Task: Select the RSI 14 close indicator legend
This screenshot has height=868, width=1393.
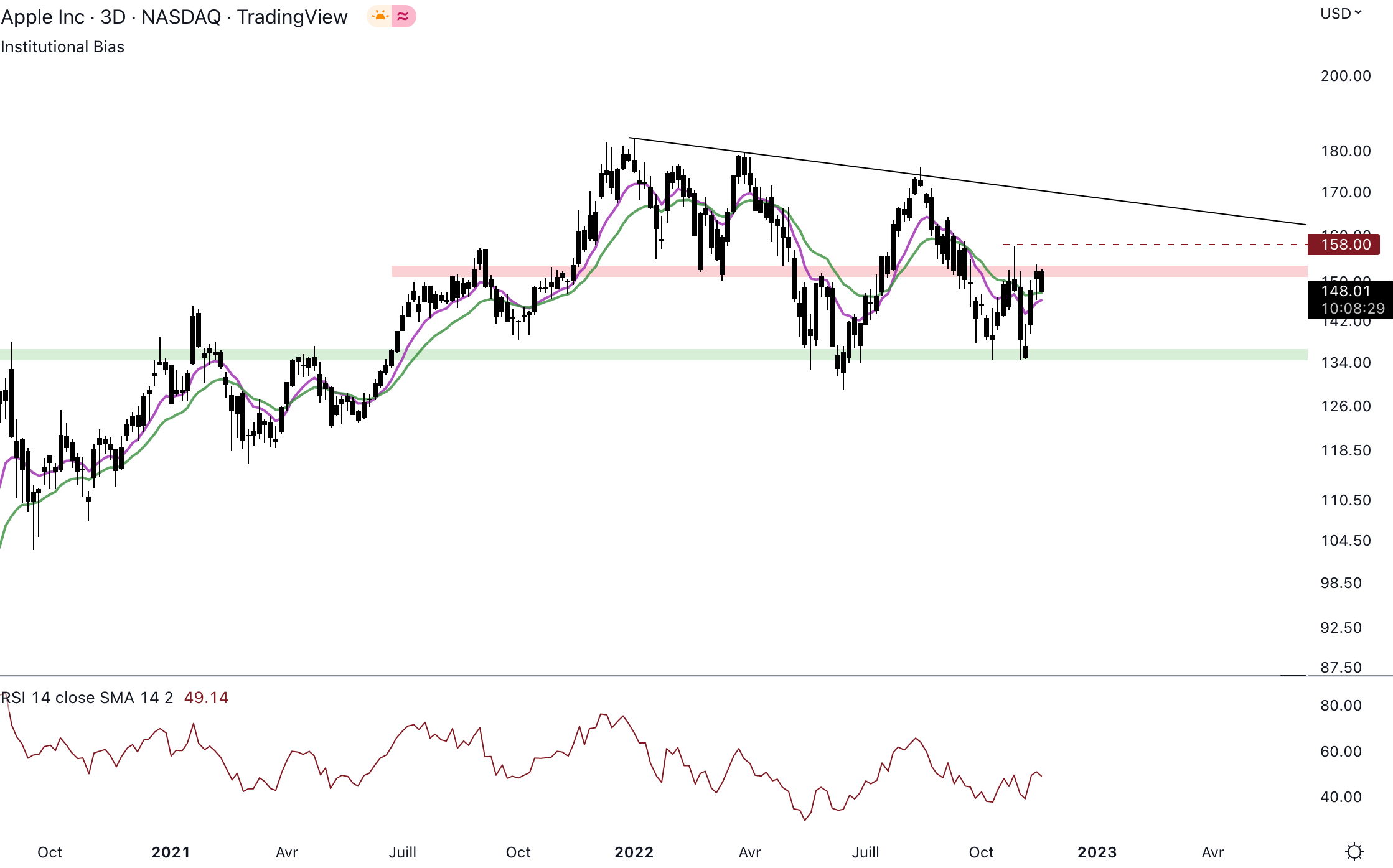Action: [x=87, y=698]
